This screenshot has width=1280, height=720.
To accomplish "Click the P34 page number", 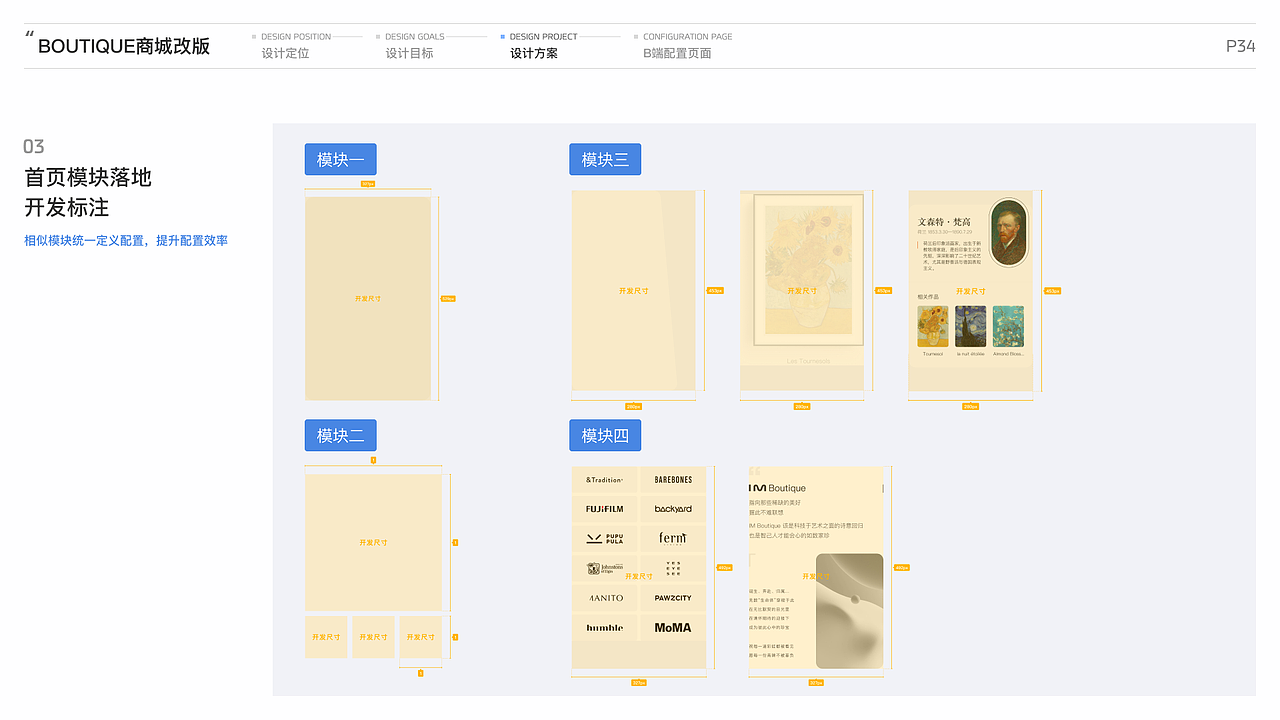I will (x=1240, y=46).
